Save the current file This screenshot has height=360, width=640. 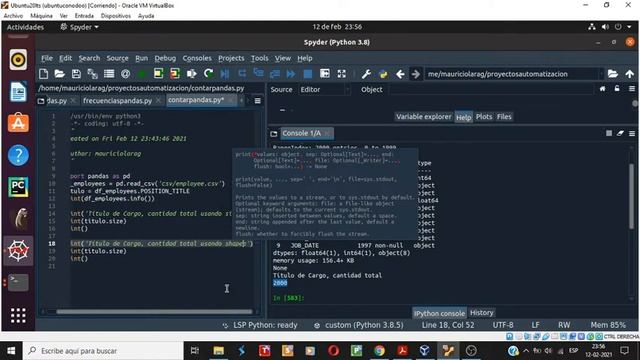tap(76, 74)
